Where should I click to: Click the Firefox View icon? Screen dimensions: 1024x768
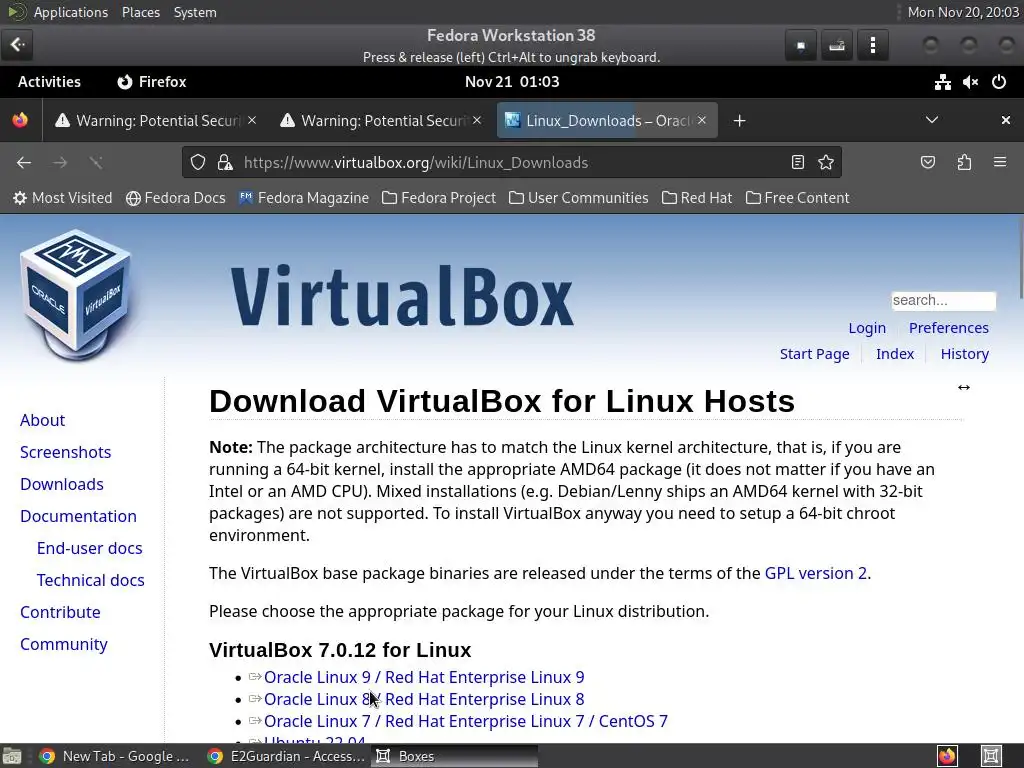[20, 120]
